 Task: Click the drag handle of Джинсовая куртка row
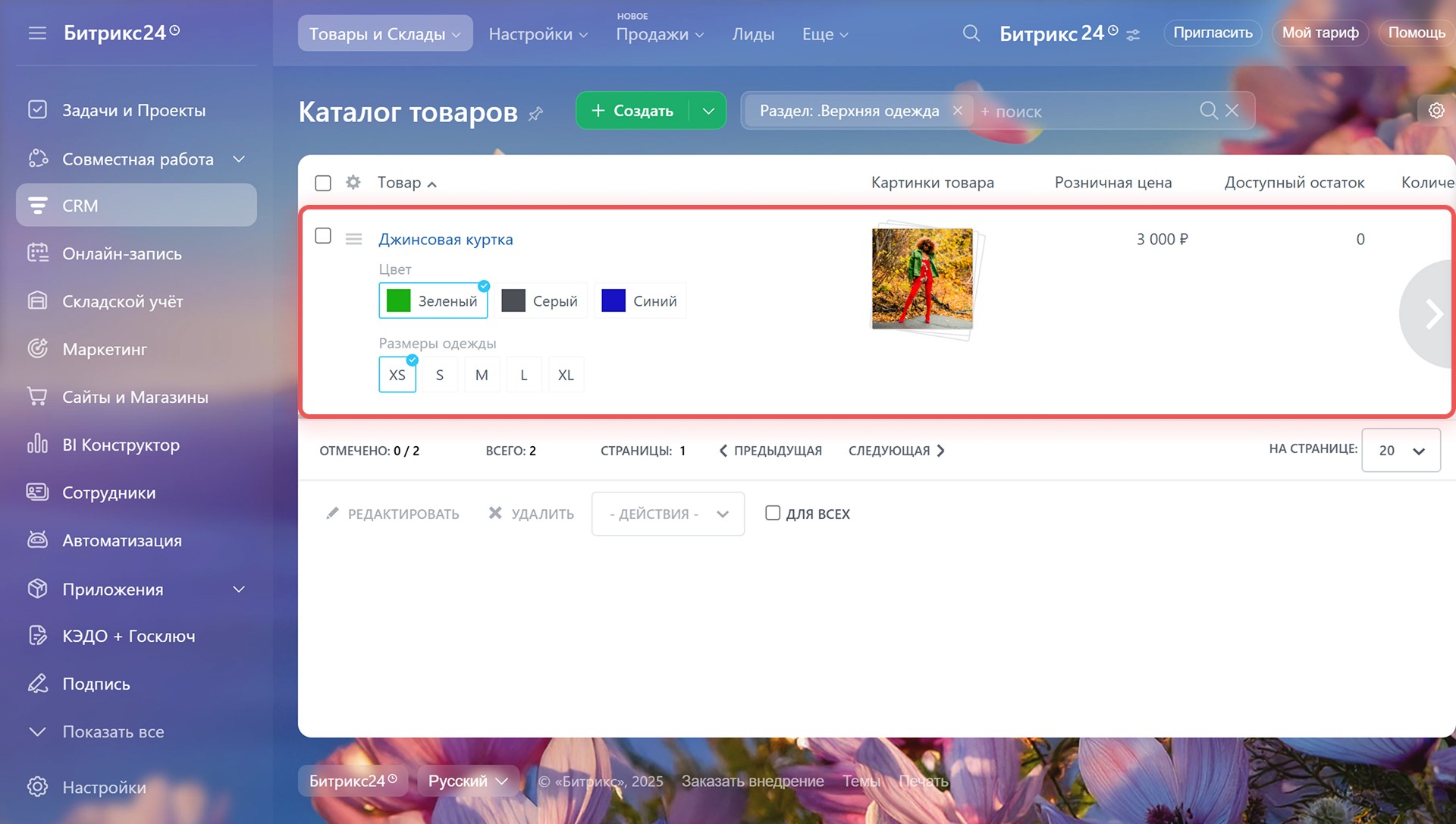(x=353, y=239)
